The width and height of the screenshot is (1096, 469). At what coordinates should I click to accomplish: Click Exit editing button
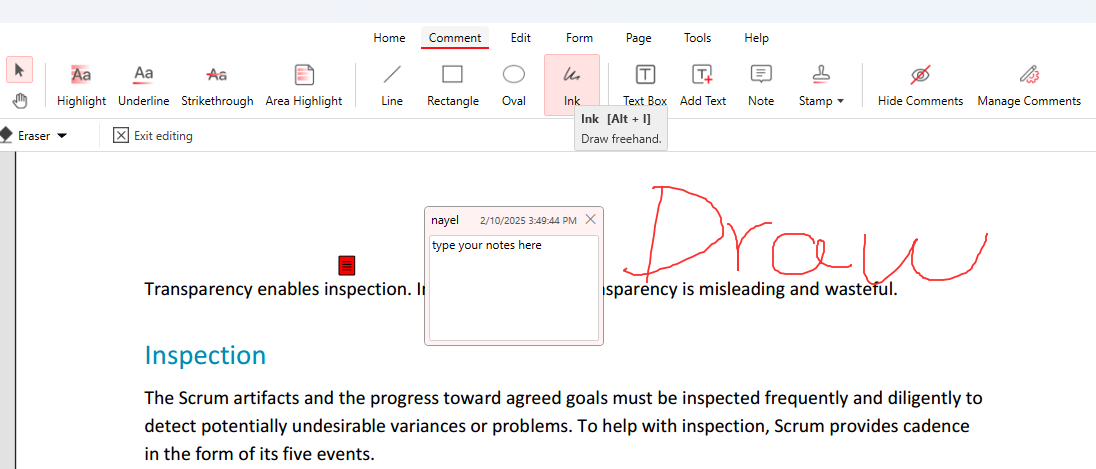(153, 136)
